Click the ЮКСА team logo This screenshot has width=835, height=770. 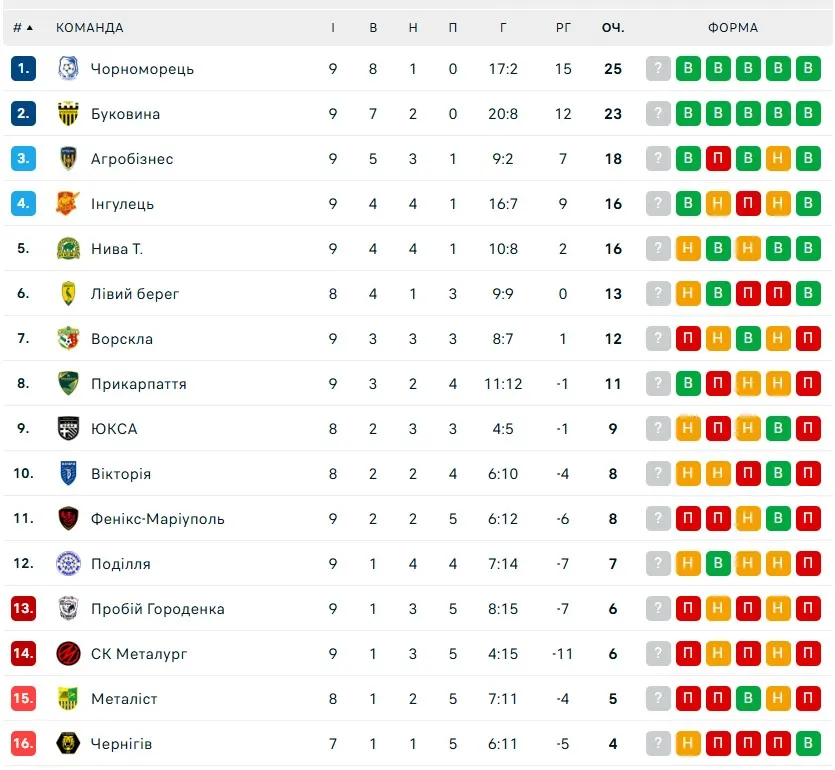(x=68, y=429)
